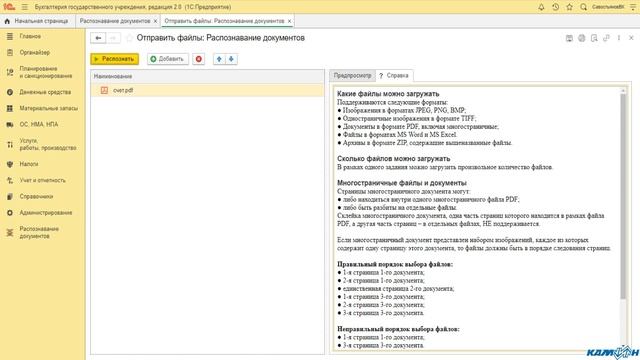The width and height of the screenshot is (640, 360).
Task: Select the счет.pdf file row
Action: tap(207, 90)
